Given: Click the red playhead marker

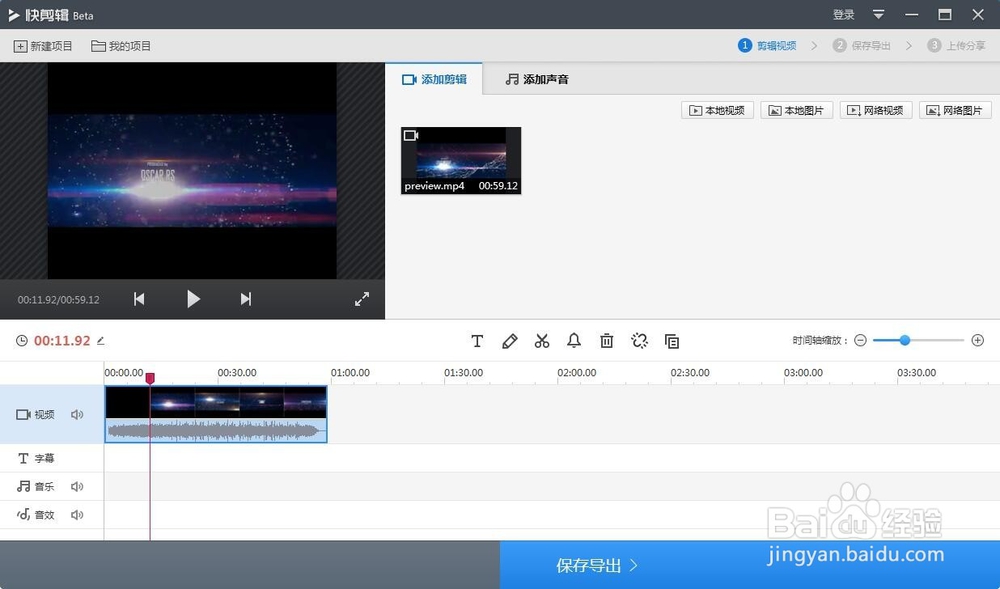Looking at the screenshot, I should (x=150, y=379).
